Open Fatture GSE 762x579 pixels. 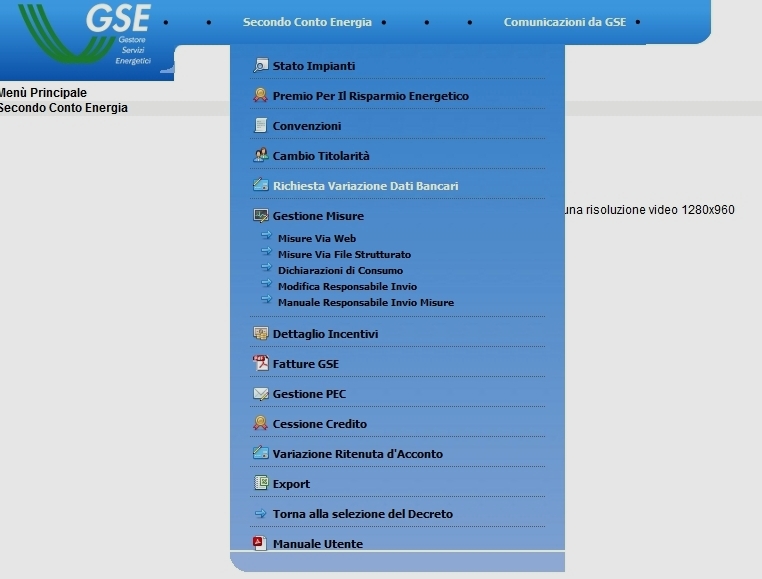point(306,364)
